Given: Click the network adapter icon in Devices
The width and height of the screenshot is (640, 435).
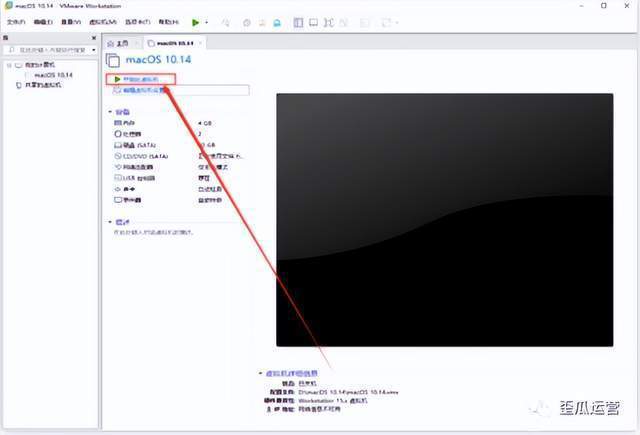Looking at the screenshot, I should point(118,167).
